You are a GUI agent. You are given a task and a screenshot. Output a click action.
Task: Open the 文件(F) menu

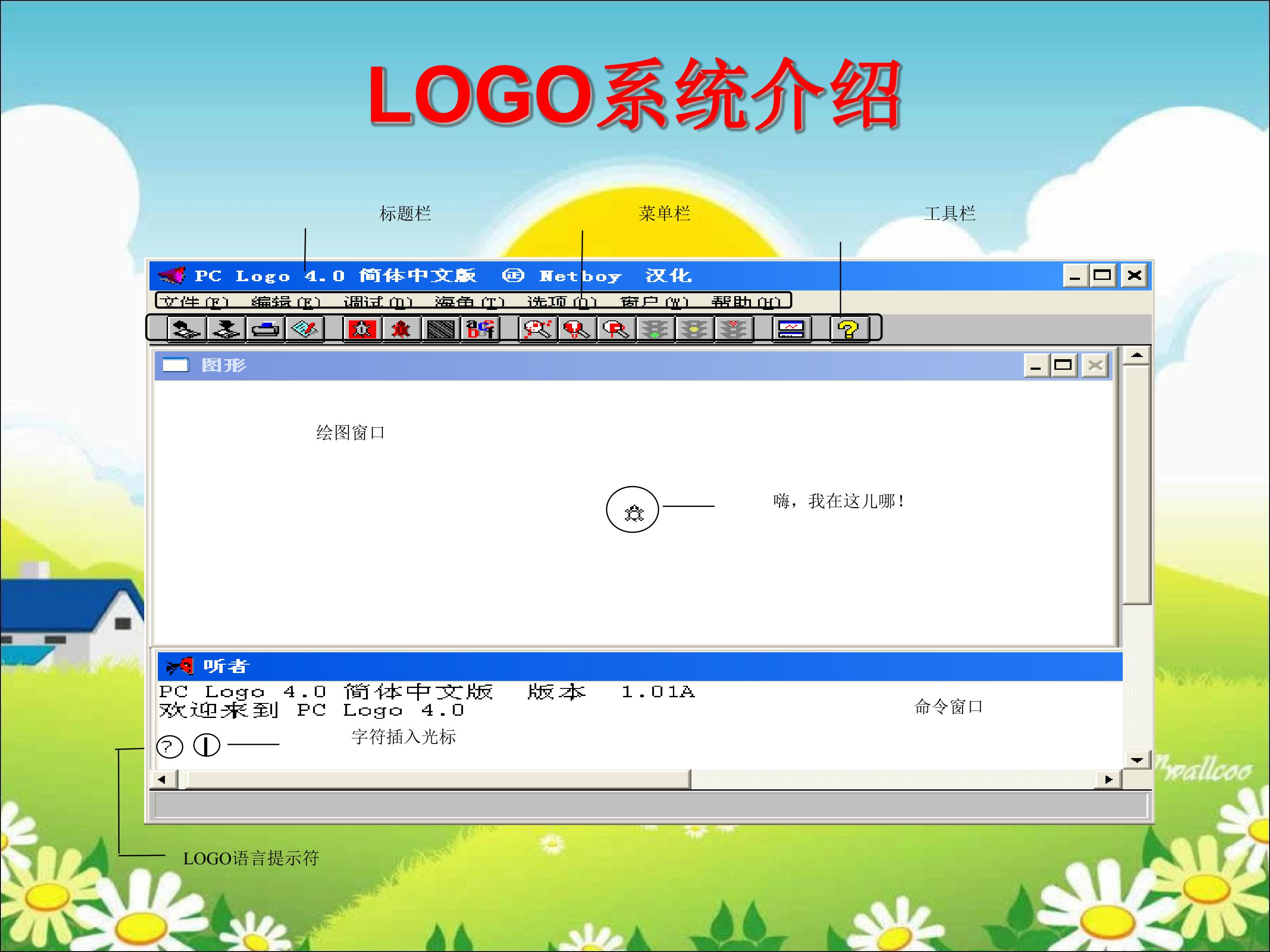point(194,301)
